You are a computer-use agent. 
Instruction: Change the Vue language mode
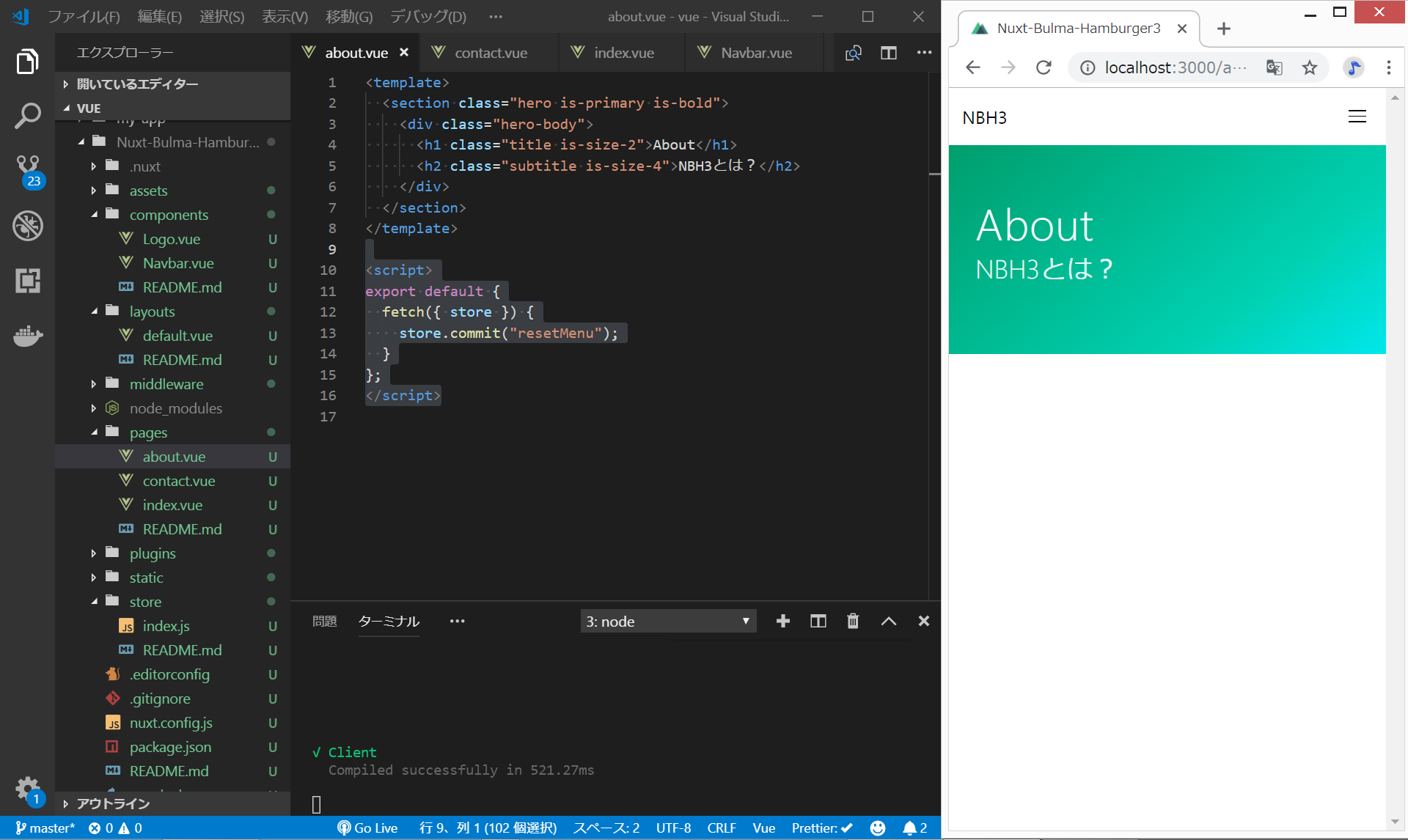point(763,828)
